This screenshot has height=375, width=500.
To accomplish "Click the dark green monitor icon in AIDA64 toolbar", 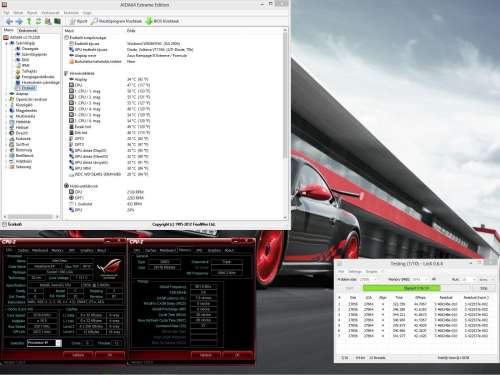I will tap(57, 21).
